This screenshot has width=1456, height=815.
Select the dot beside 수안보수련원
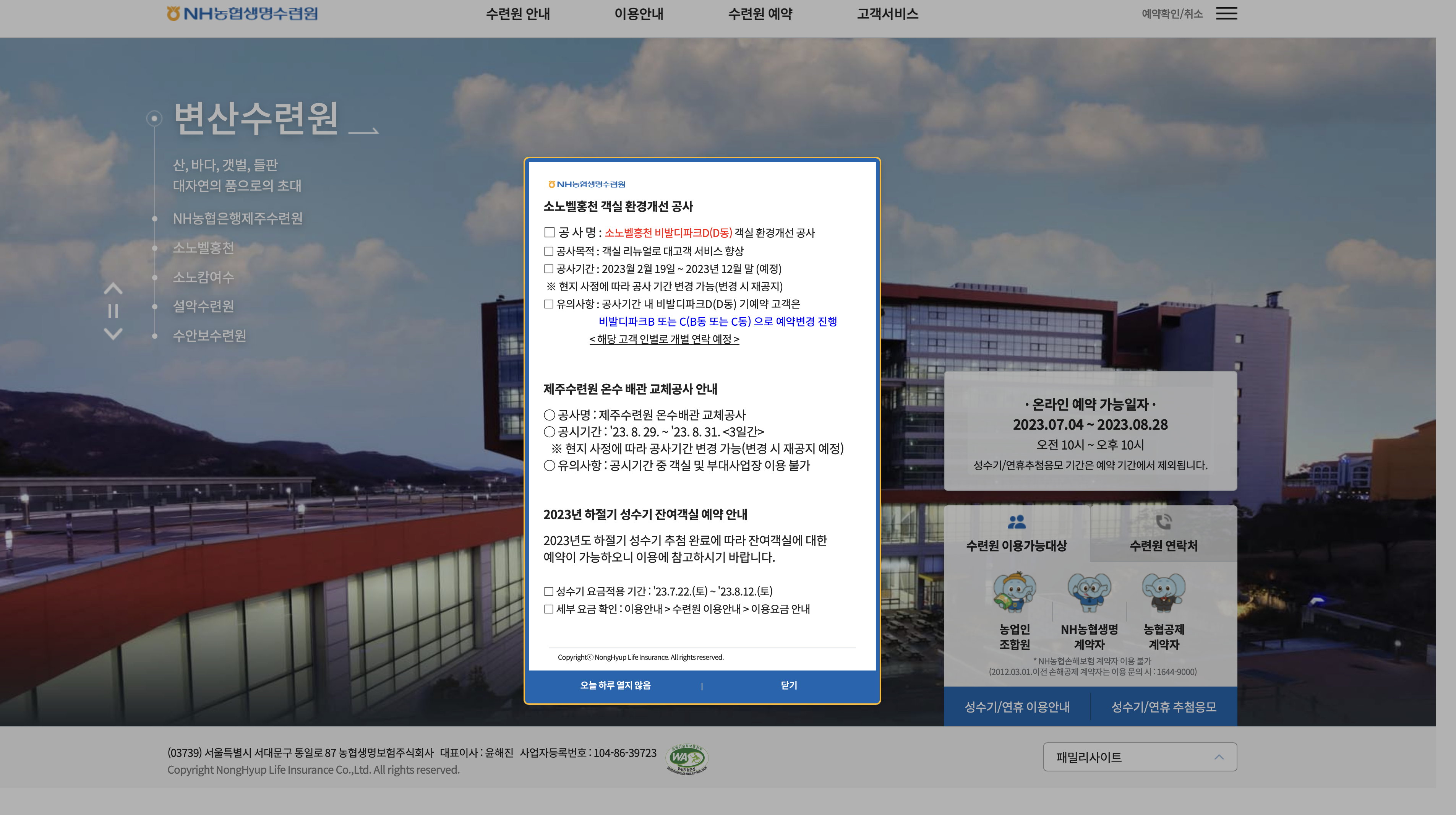pos(155,336)
